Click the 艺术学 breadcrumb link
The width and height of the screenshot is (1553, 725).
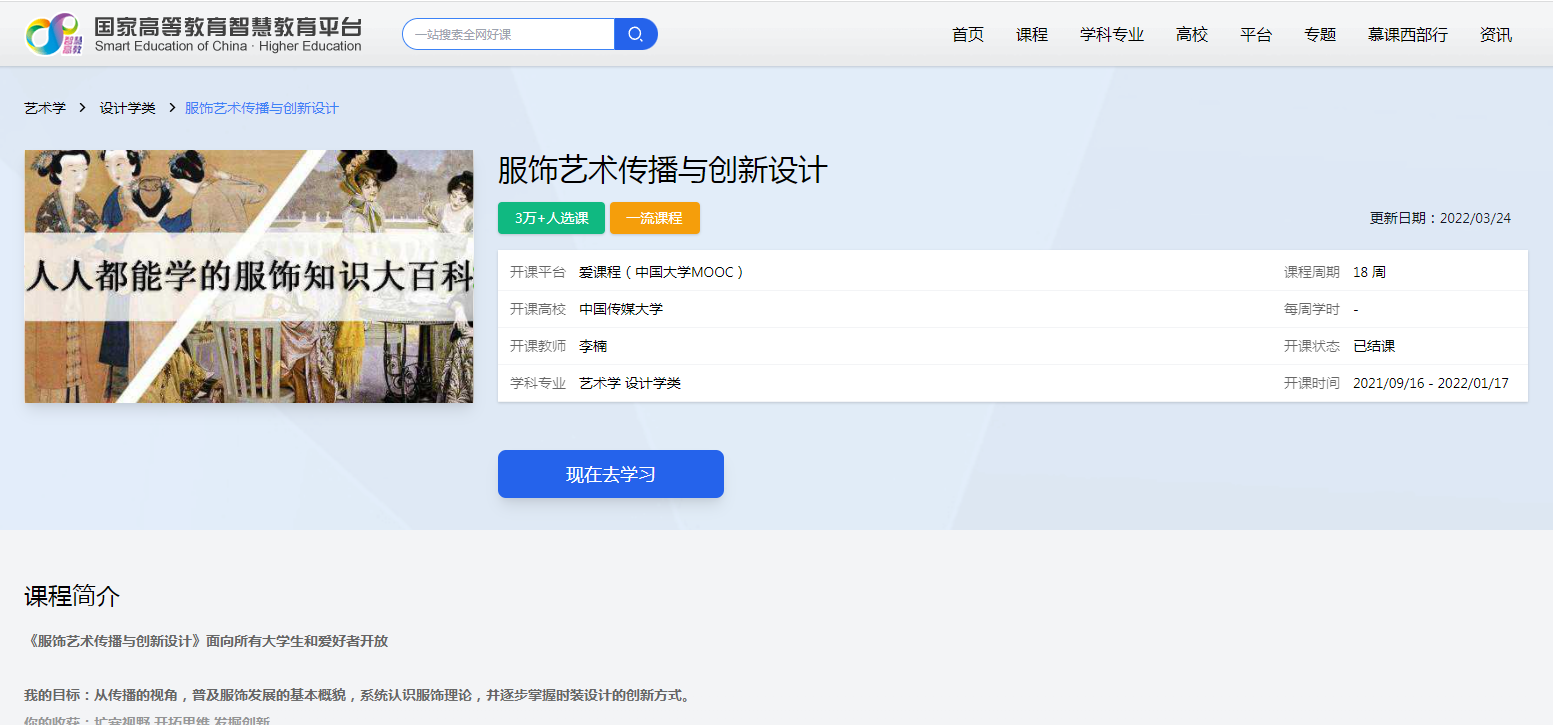point(45,108)
